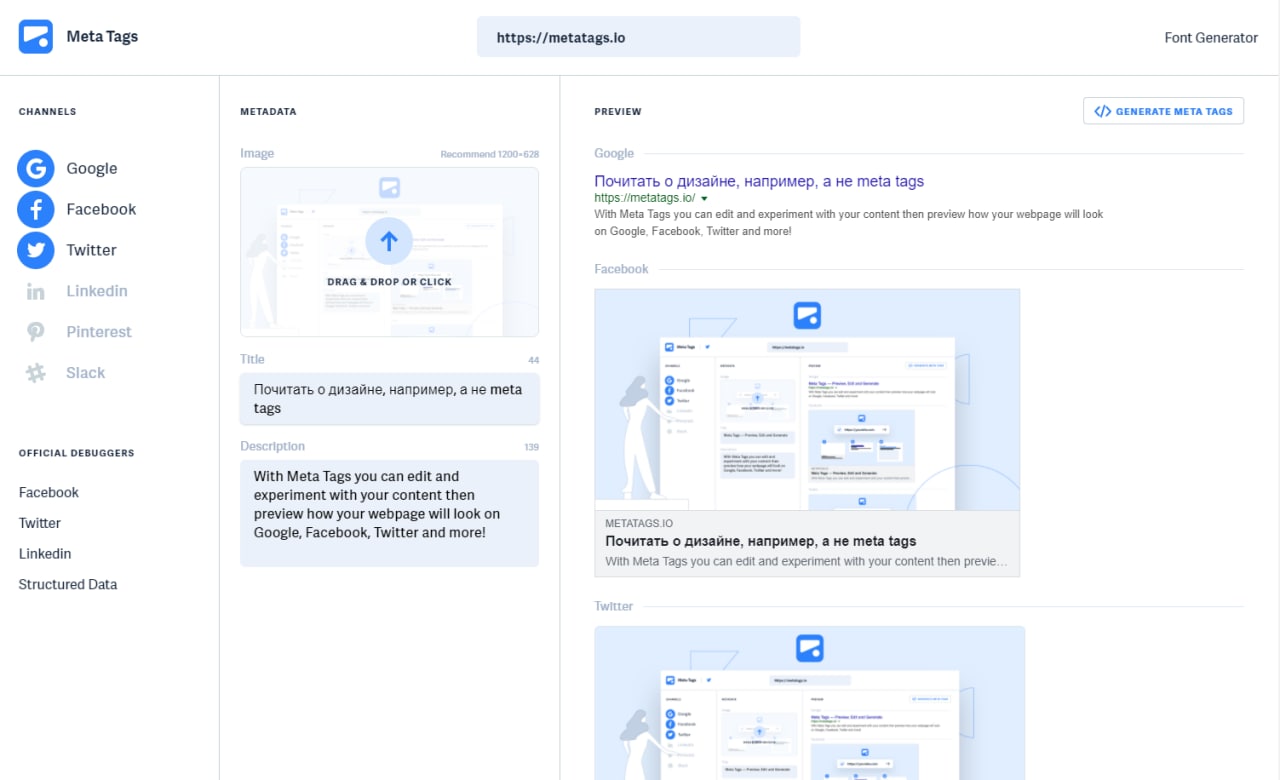Image resolution: width=1280 pixels, height=780 pixels.
Task: Click the Generate Meta Tags code icon
Action: (x=1102, y=111)
